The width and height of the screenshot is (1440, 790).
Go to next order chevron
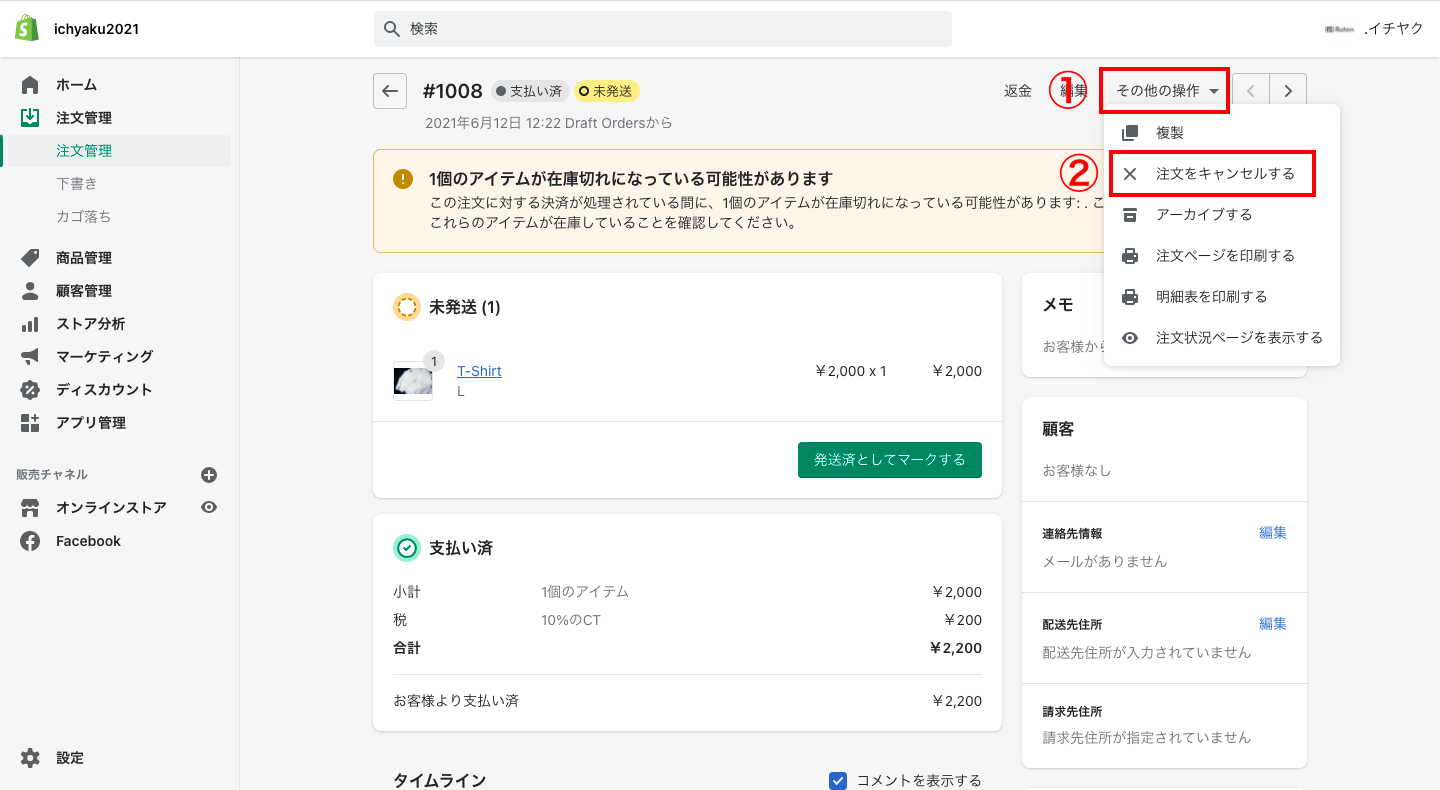point(1288,91)
